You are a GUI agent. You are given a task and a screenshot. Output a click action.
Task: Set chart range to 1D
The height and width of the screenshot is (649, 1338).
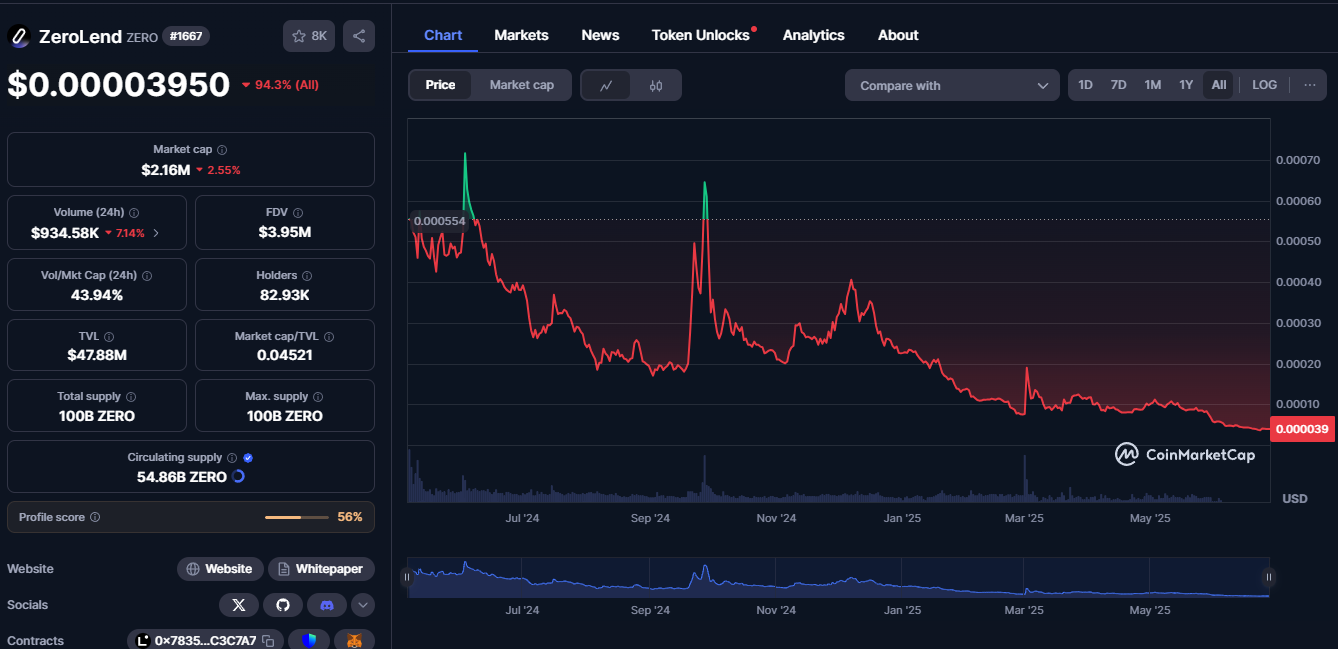pos(1085,85)
